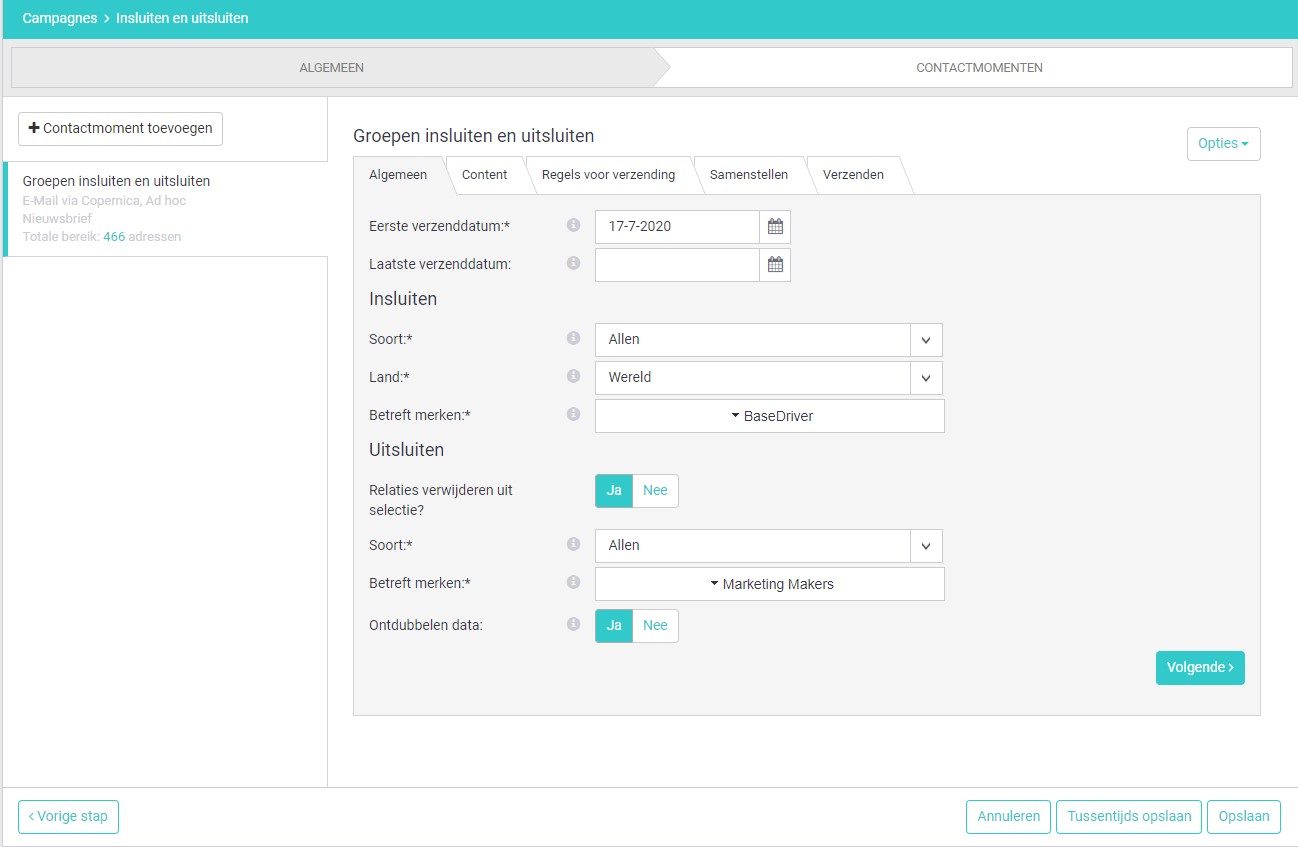Click the 466 adressen count link
Viewport: 1298px width, 847px height.
coord(114,237)
